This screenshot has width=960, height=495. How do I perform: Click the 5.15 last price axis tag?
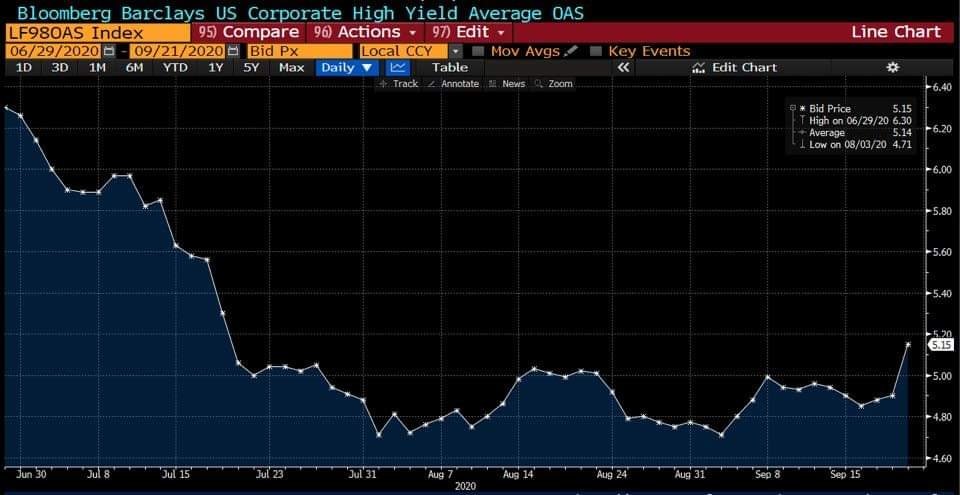[x=940, y=345]
